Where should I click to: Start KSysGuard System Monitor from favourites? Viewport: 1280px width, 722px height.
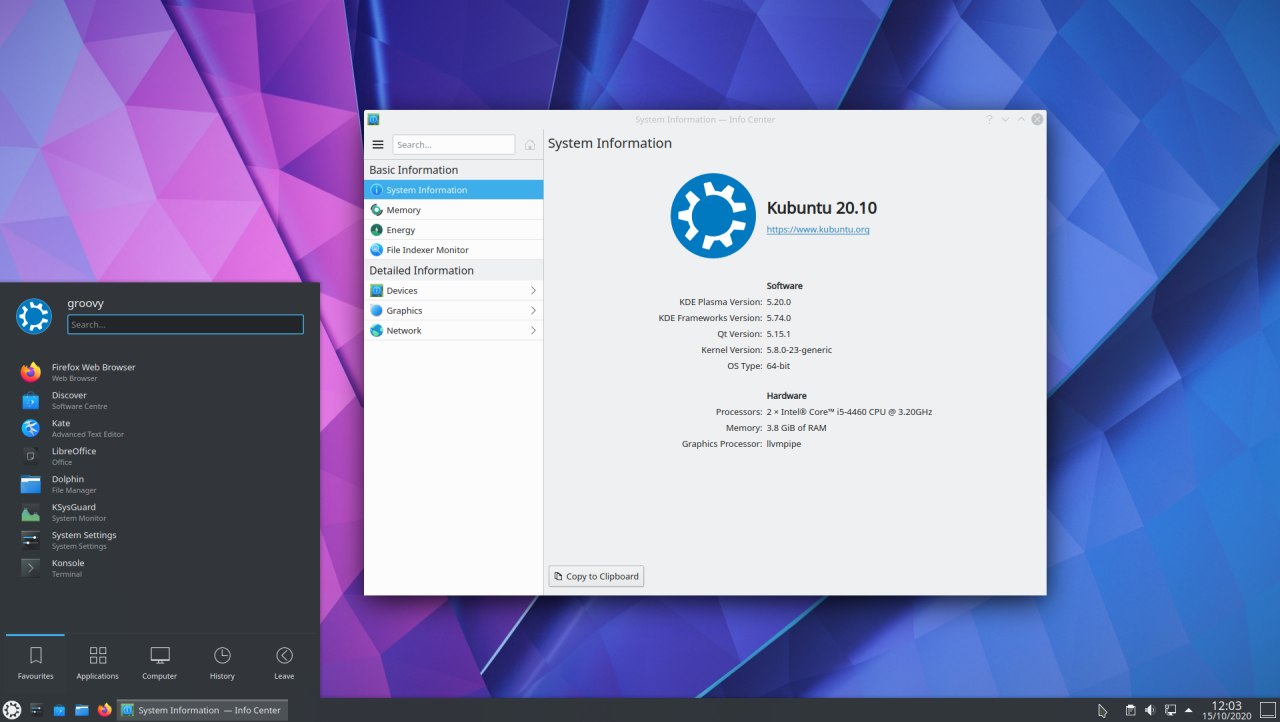(160, 512)
